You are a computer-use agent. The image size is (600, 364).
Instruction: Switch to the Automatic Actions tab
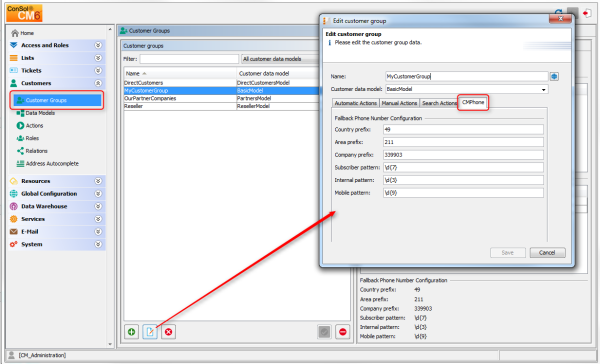coord(355,103)
